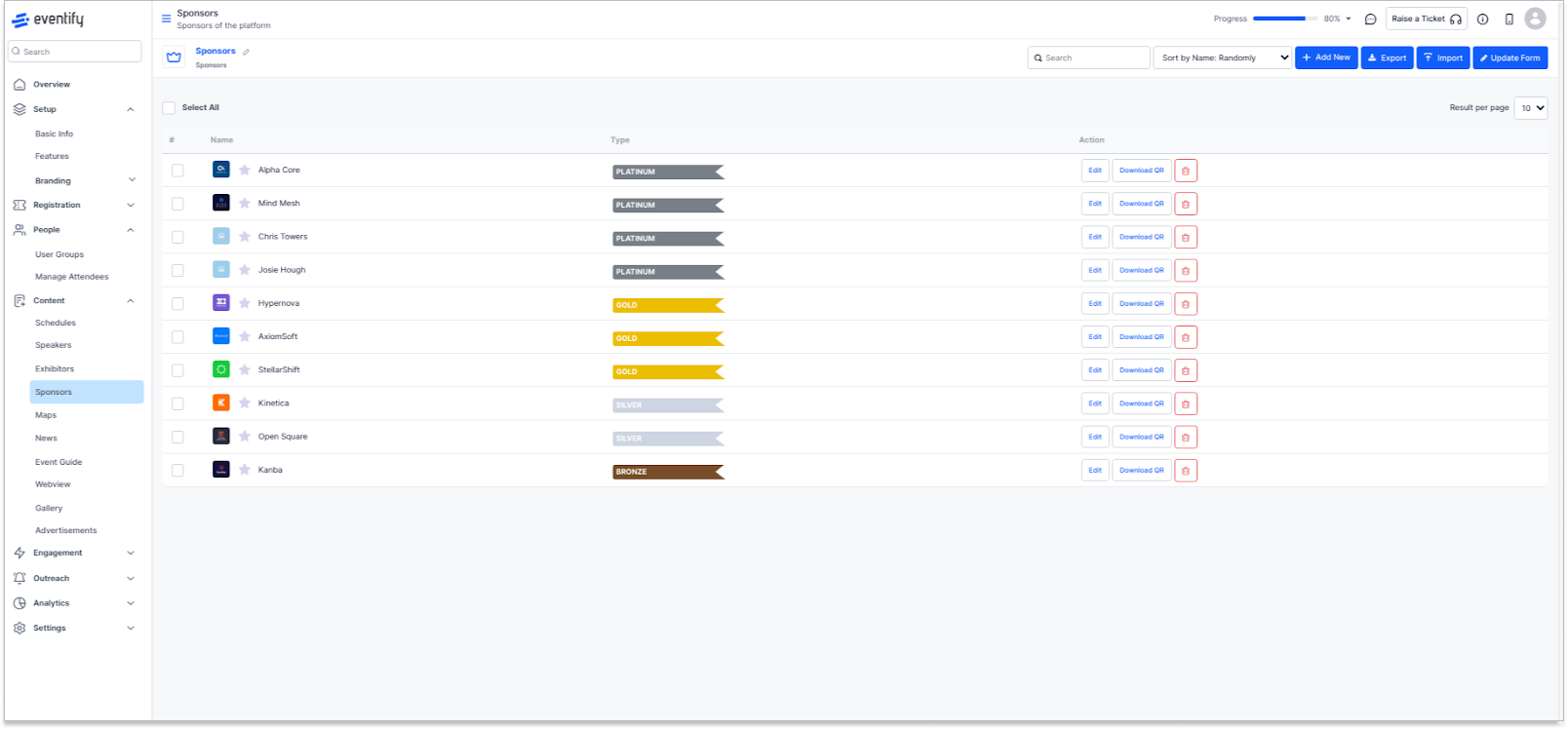Expand the Progress percentage dropdown arrow
The width and height of the screenshot is (1568, 729).
[1349, 19]
